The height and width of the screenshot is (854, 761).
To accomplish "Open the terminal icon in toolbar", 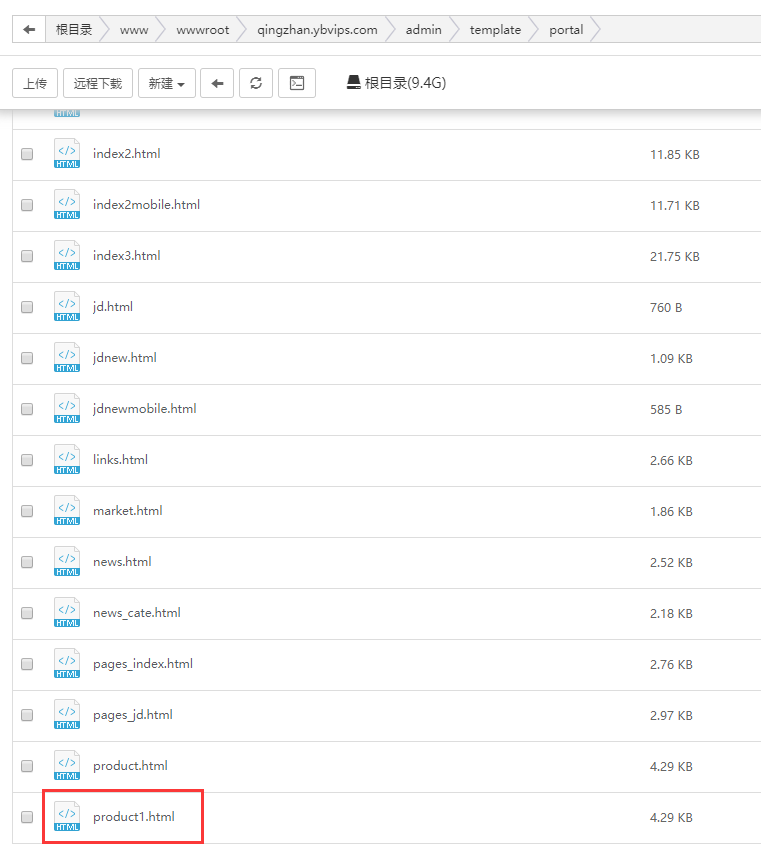I will pyautogui.click(x=297, y=83).
